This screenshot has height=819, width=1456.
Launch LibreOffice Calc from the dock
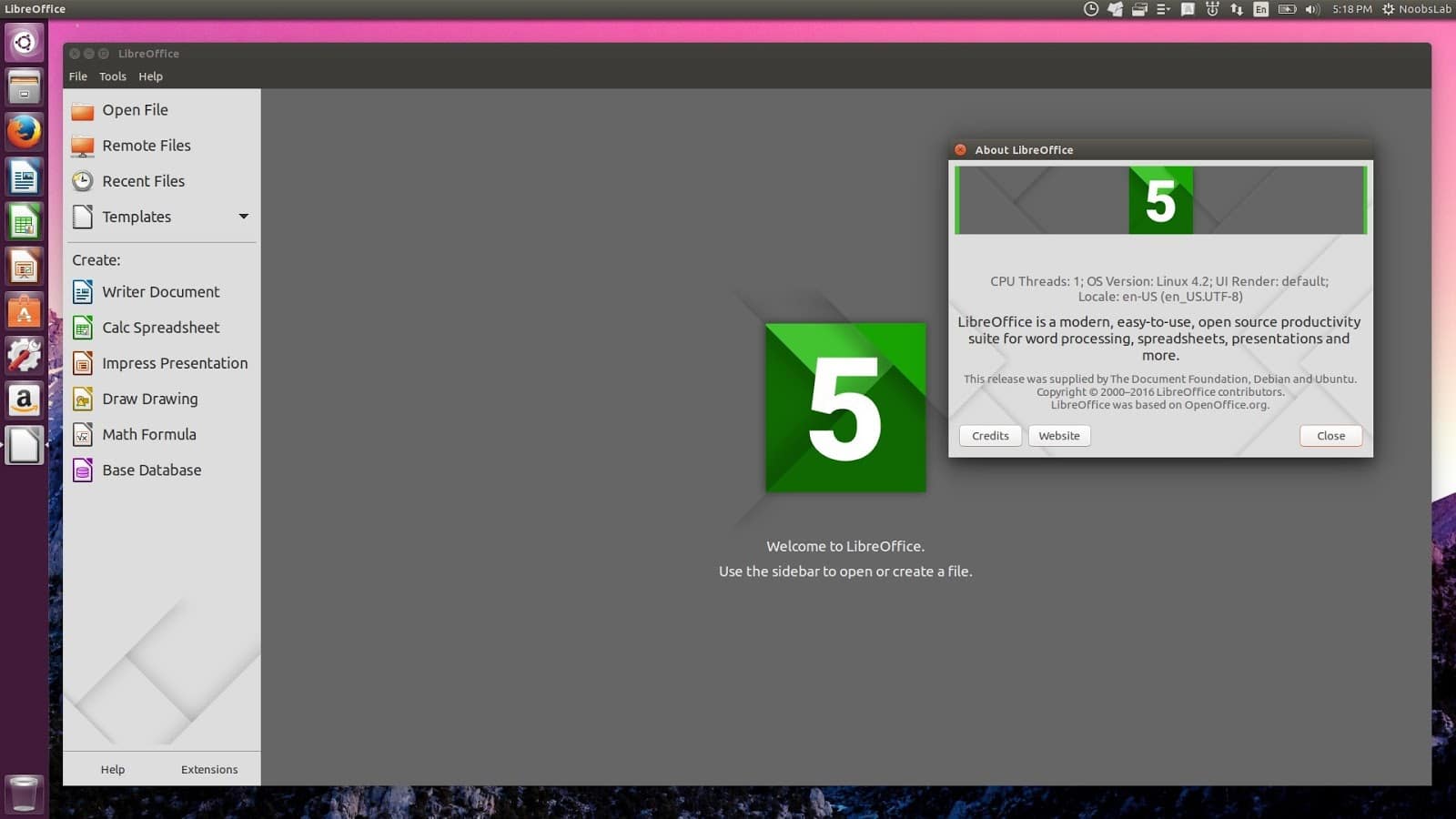click(x=25, y=221)
